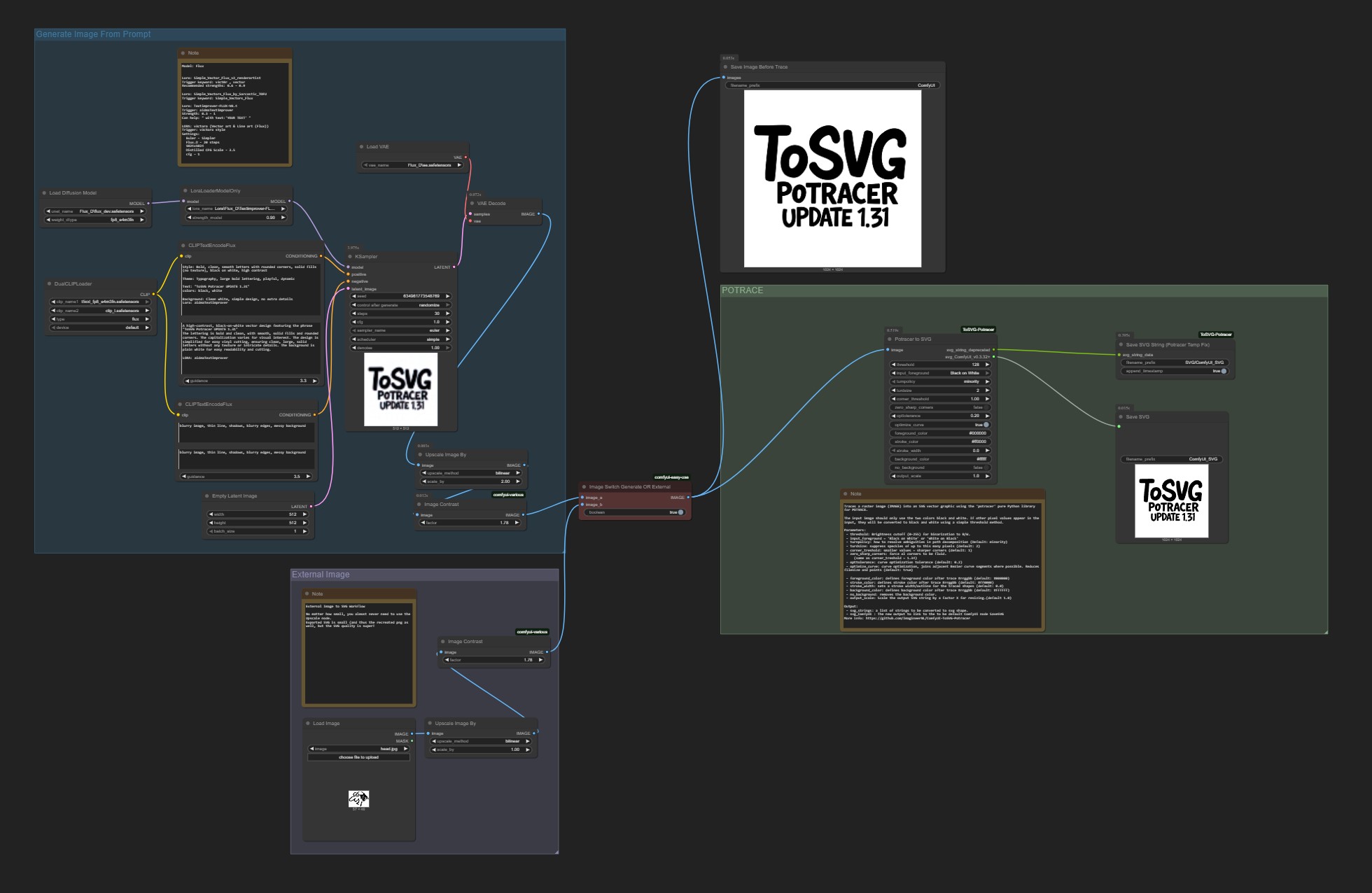
Task: Click the control after generate randomize field
Action: tap(400, 305)
